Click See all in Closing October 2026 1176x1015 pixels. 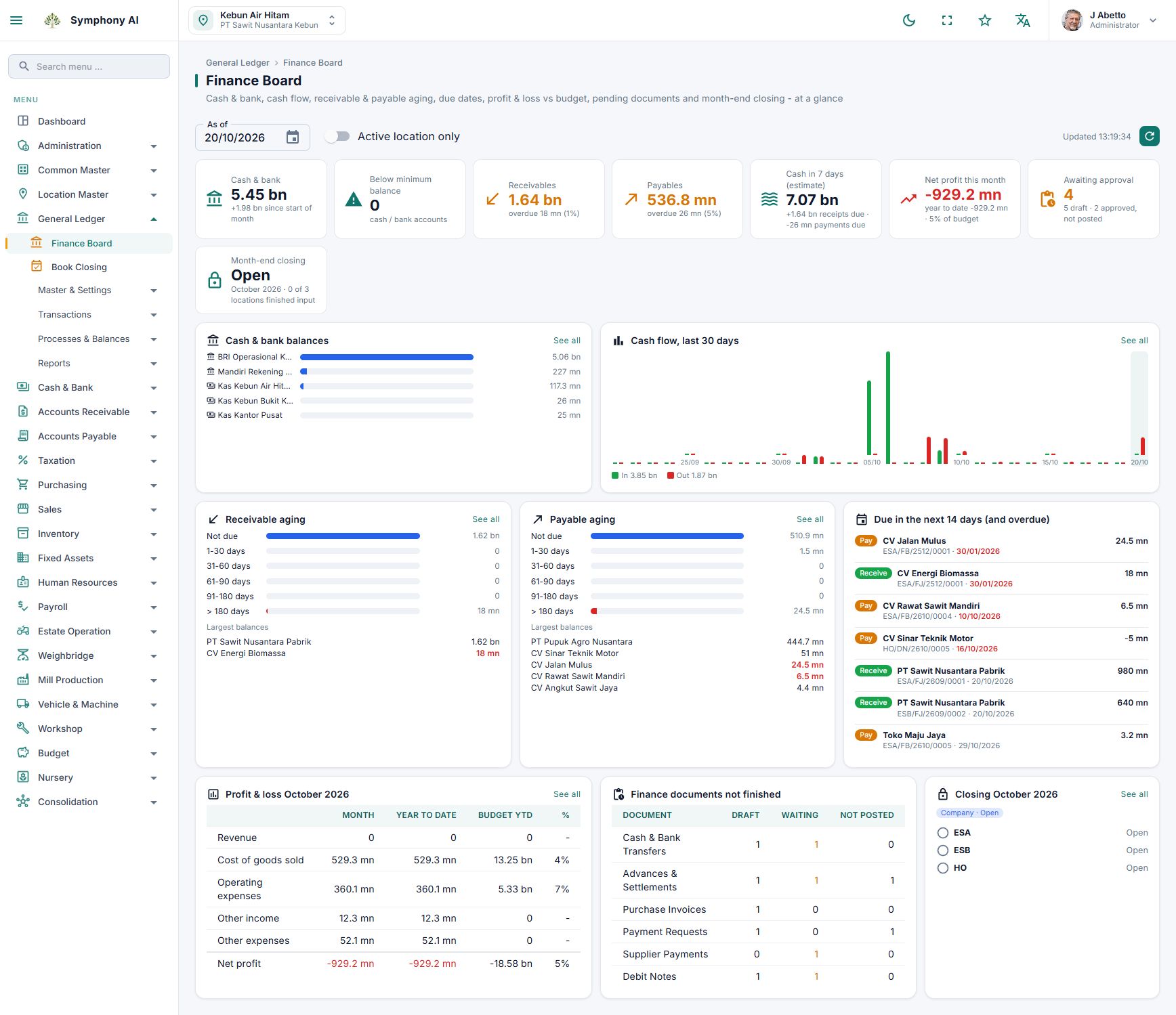[x=1134, y=794]
